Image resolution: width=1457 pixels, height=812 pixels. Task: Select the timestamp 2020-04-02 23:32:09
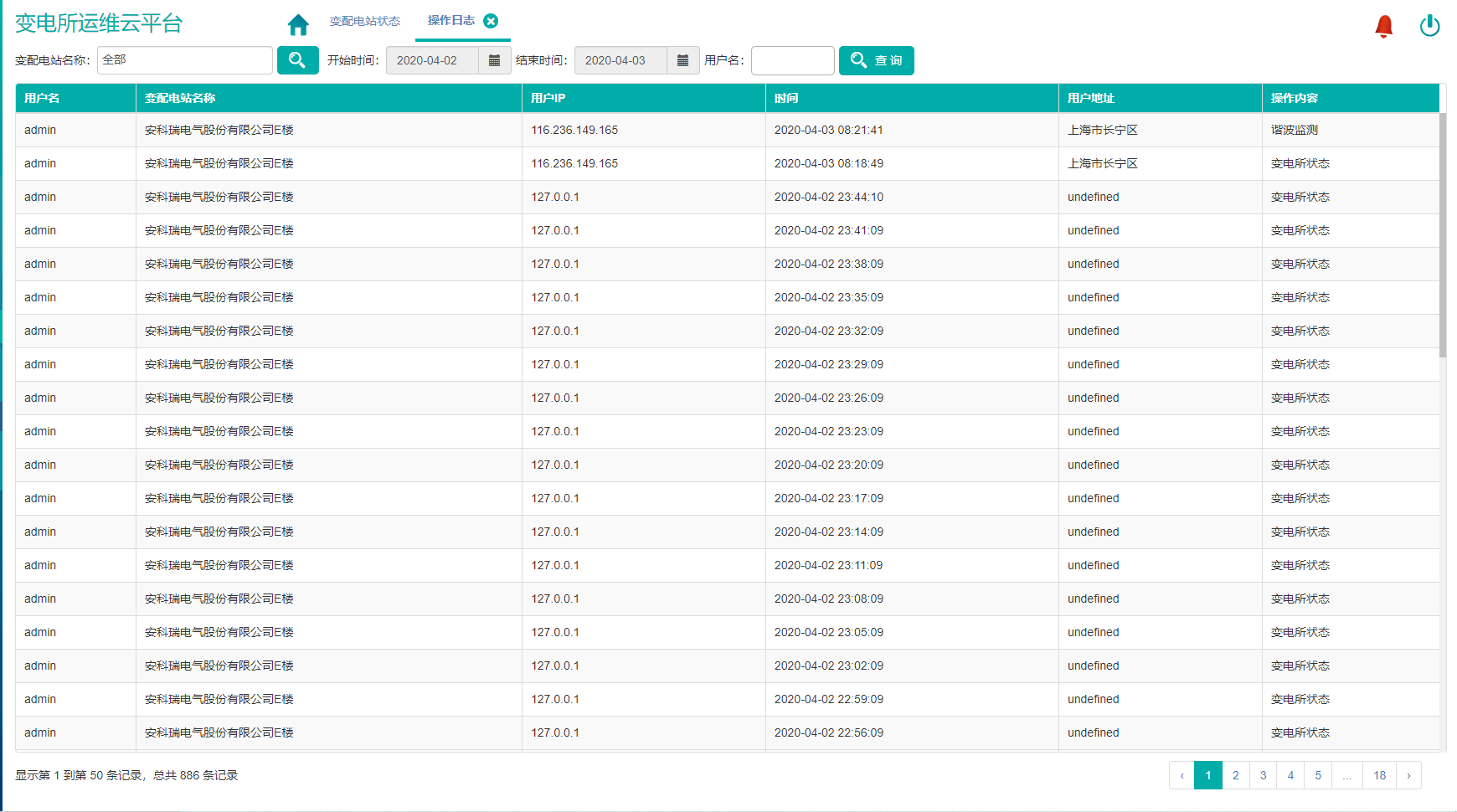(x=829, y=331)
